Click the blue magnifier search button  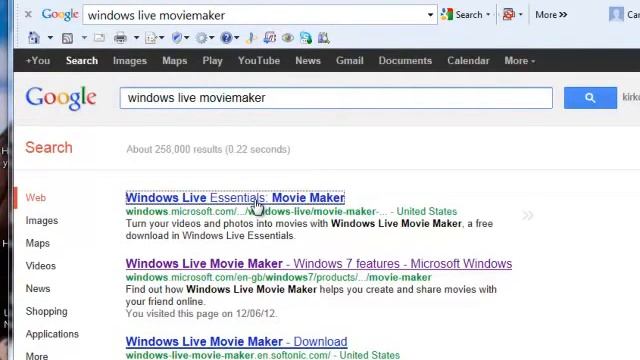click(590, 98)
